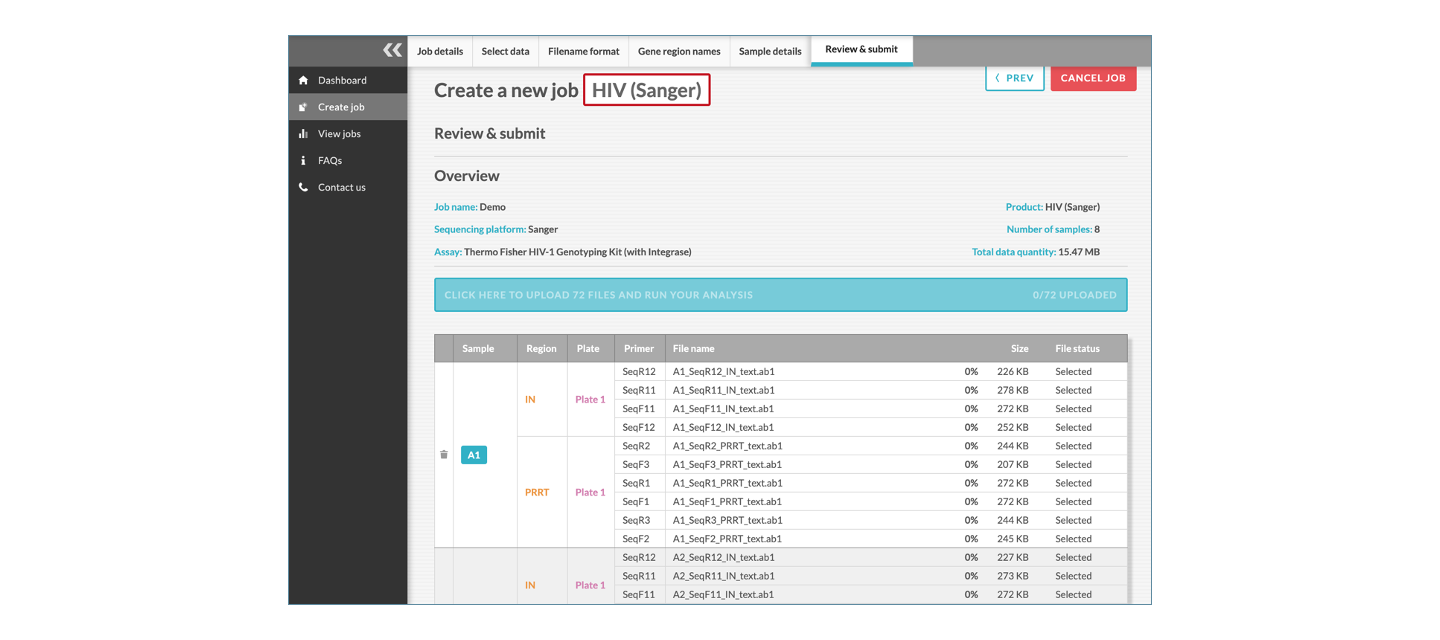
Task: Click the Total data quantity 15.47 MB
Action: [x=1079, y=252]
